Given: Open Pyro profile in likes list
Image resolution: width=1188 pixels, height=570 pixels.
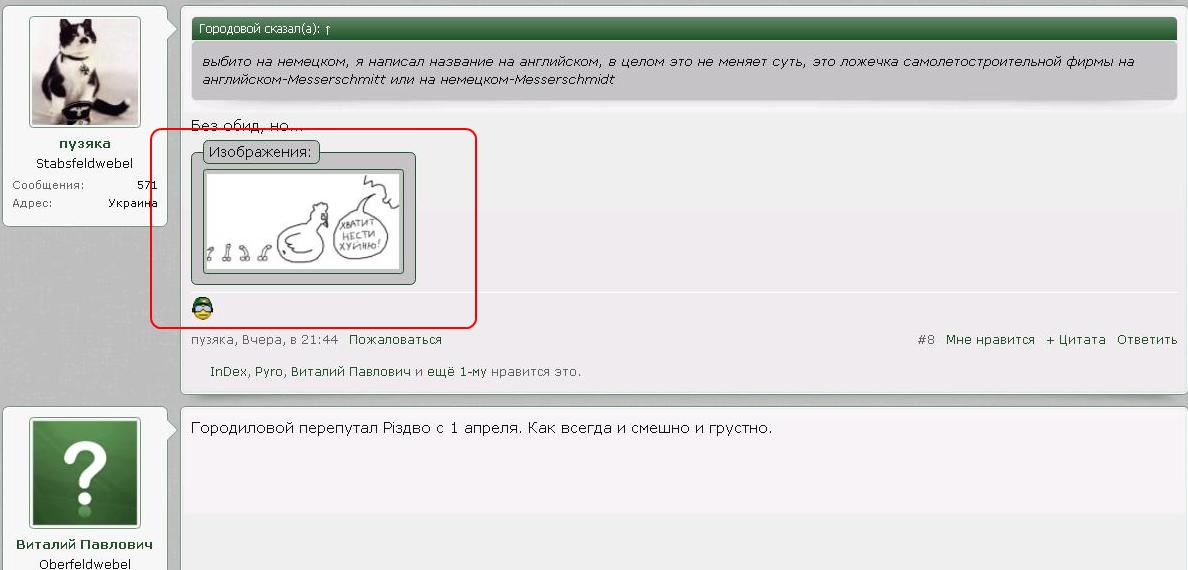Looking at the screenshot, I should 268,372.
